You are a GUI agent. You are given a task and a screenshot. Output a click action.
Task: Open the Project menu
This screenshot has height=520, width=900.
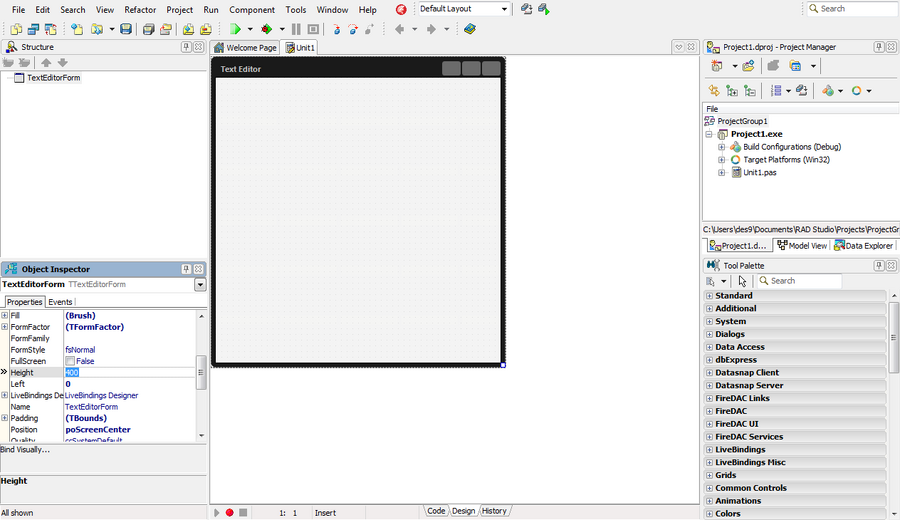pos(180,10)
